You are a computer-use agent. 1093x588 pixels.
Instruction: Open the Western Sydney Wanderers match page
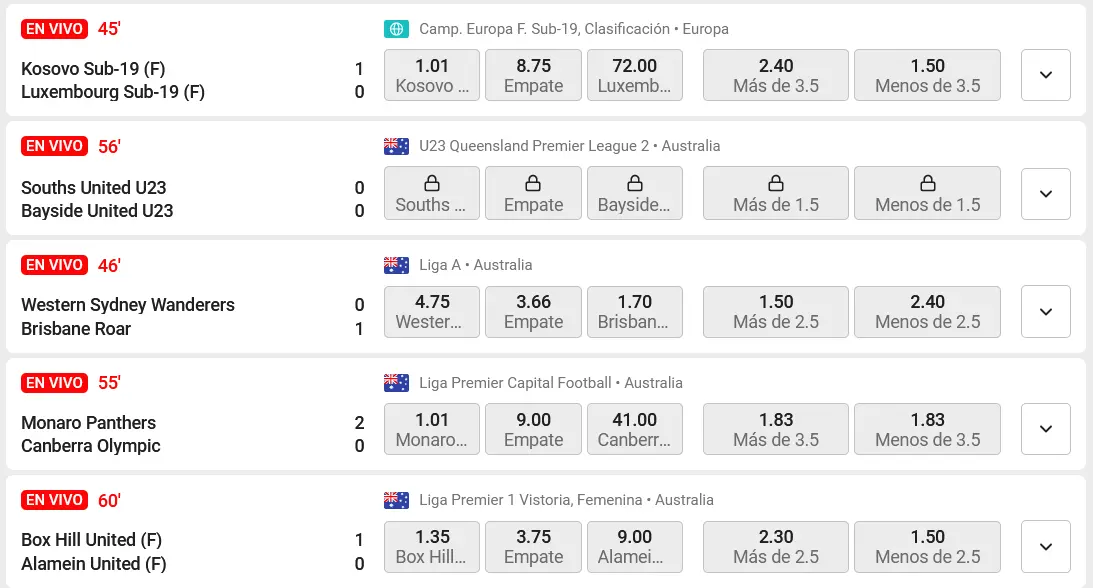click(x=128, y=305)
